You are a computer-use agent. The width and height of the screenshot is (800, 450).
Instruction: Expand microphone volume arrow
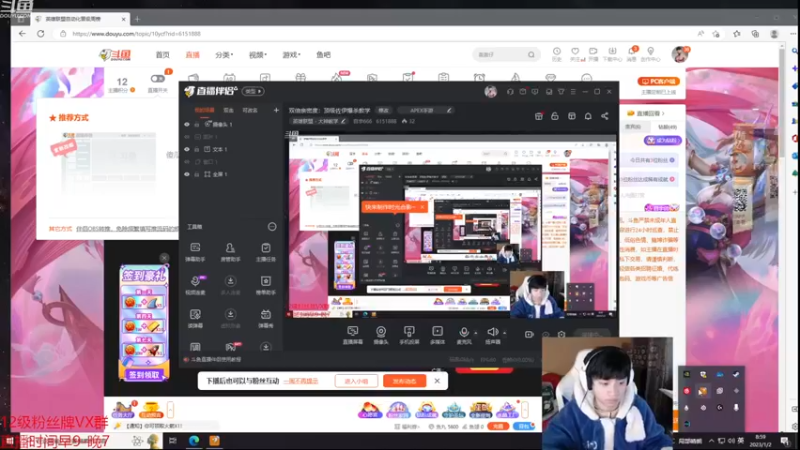click(476, 333)
